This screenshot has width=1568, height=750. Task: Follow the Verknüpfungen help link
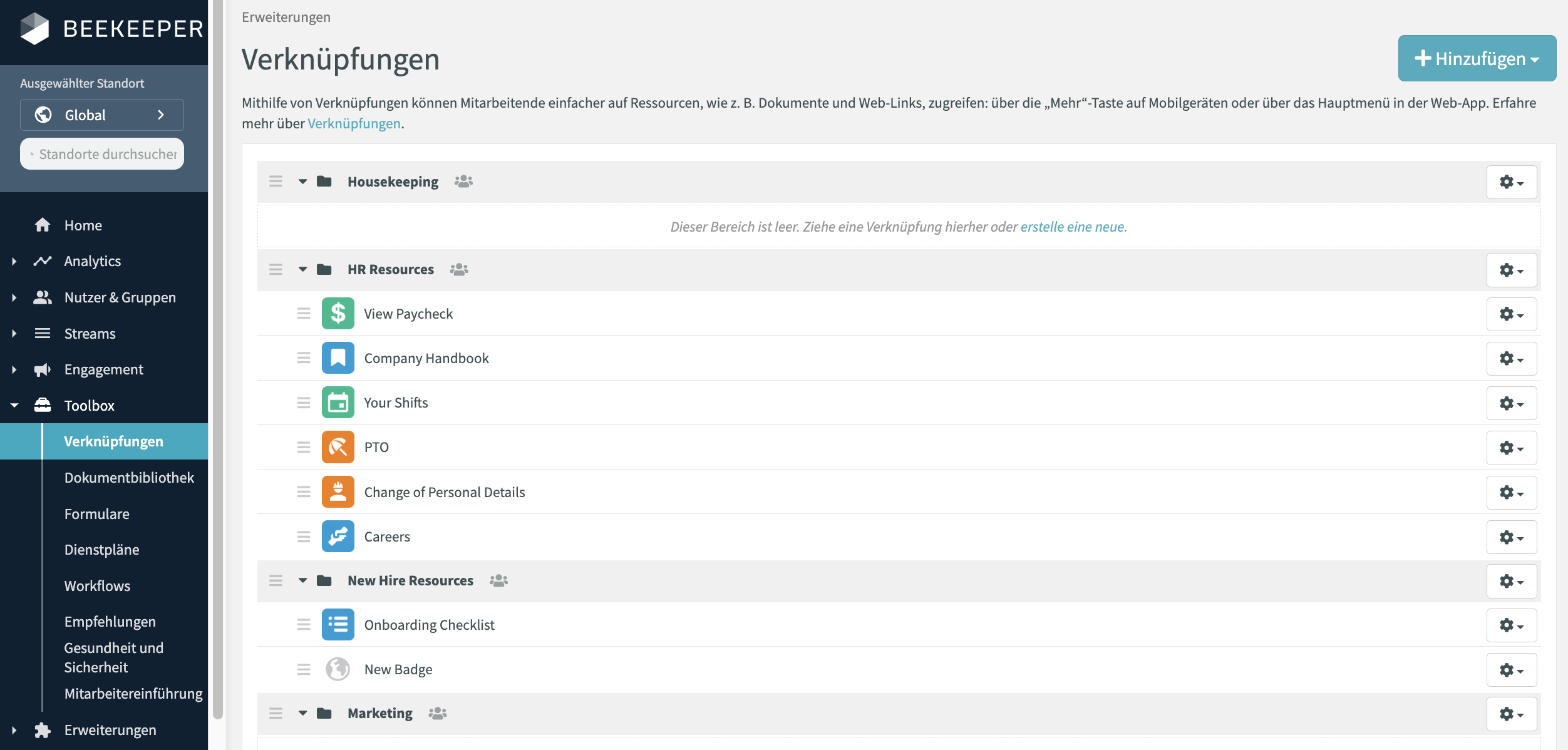coord(354,123)
